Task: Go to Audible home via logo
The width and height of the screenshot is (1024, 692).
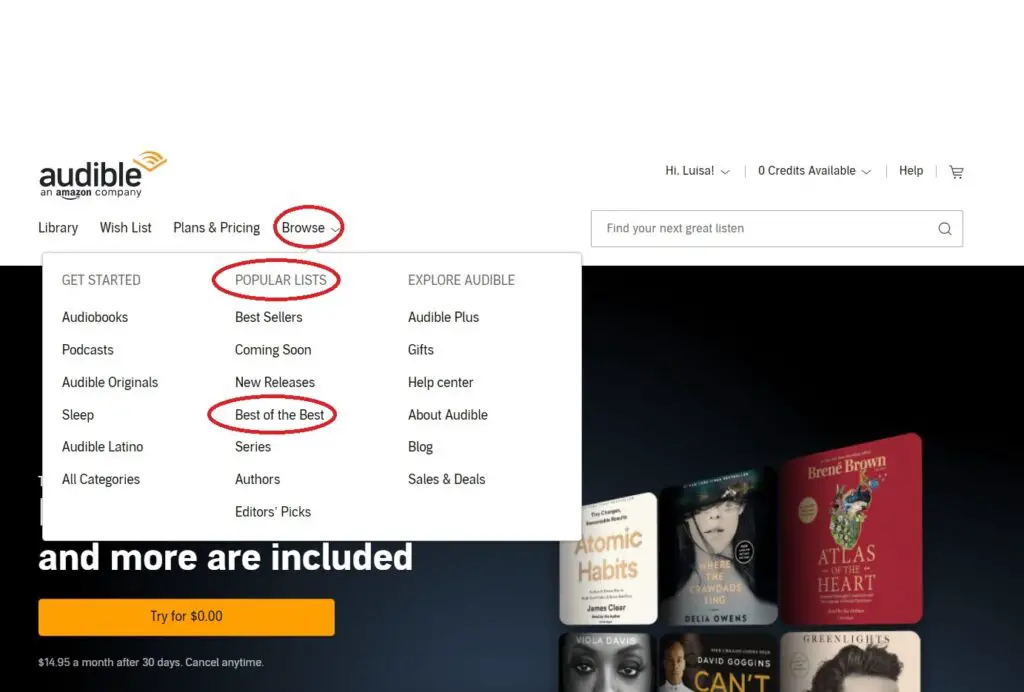Action: coord(103,175)
